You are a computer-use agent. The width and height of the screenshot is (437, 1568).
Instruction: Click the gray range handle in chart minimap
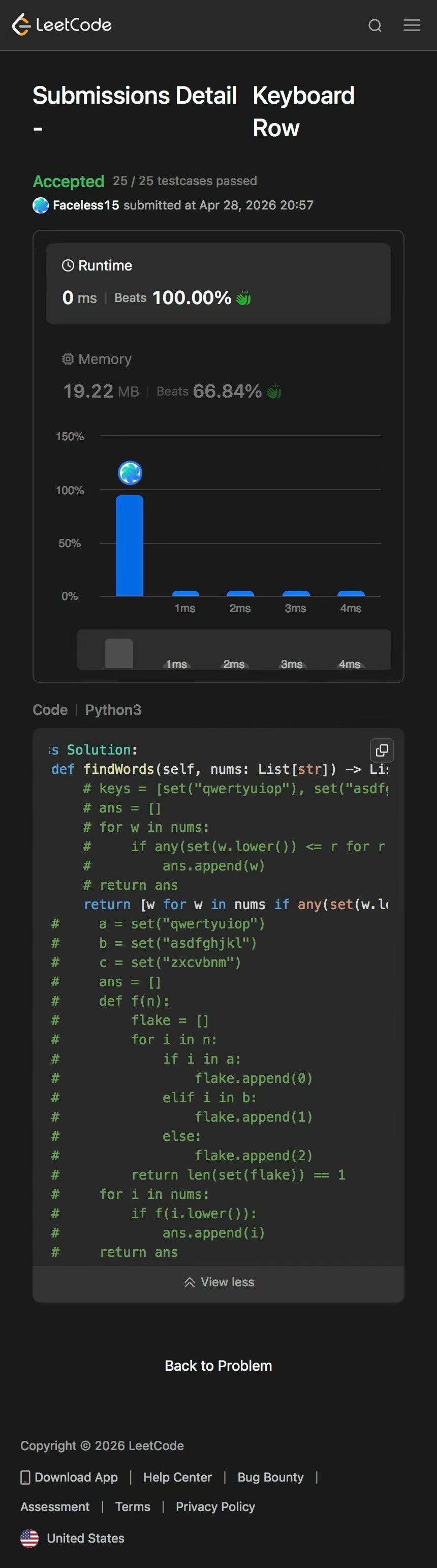[119, 653]
